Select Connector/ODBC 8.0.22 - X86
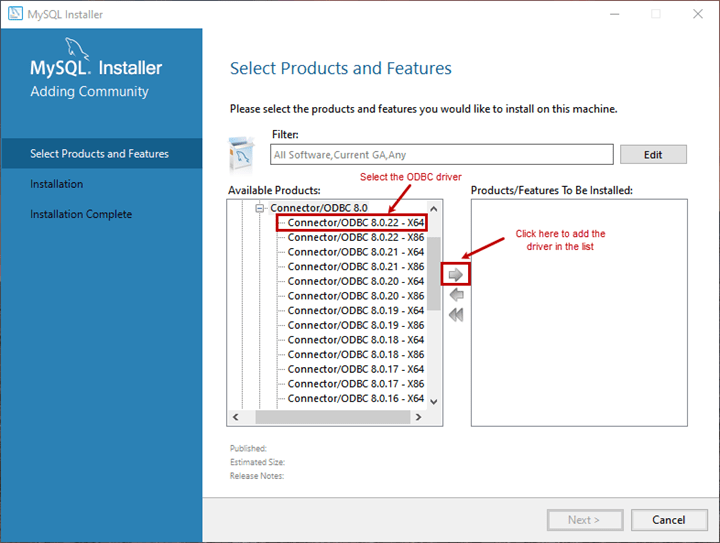The width and height of the screenshot is (720, 543). point(355,237)
